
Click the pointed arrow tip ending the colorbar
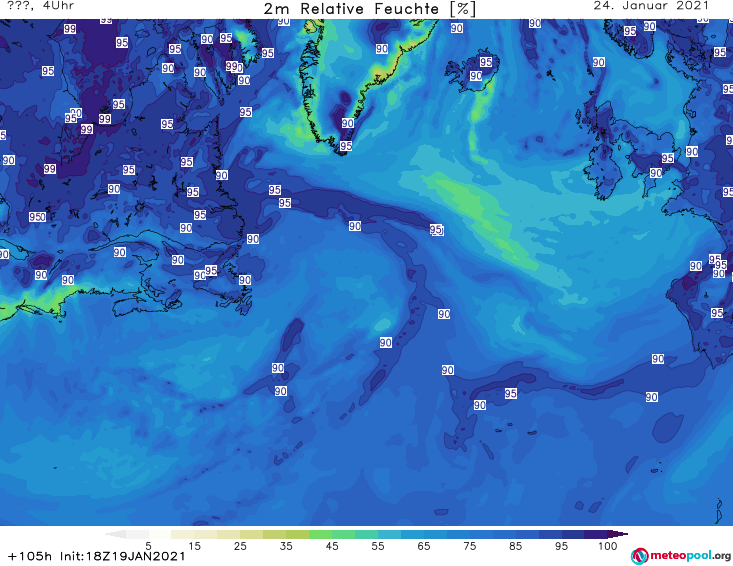pos(618,534)
